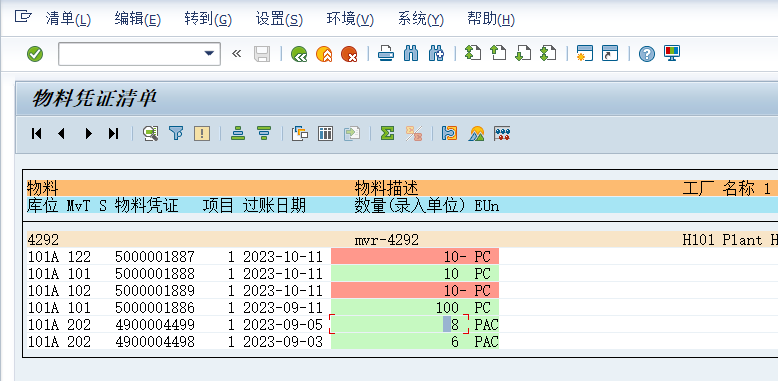Click the Set filter funnel icon
The height and width of the screenshot is (381, 778).
[x=176, y=133]
